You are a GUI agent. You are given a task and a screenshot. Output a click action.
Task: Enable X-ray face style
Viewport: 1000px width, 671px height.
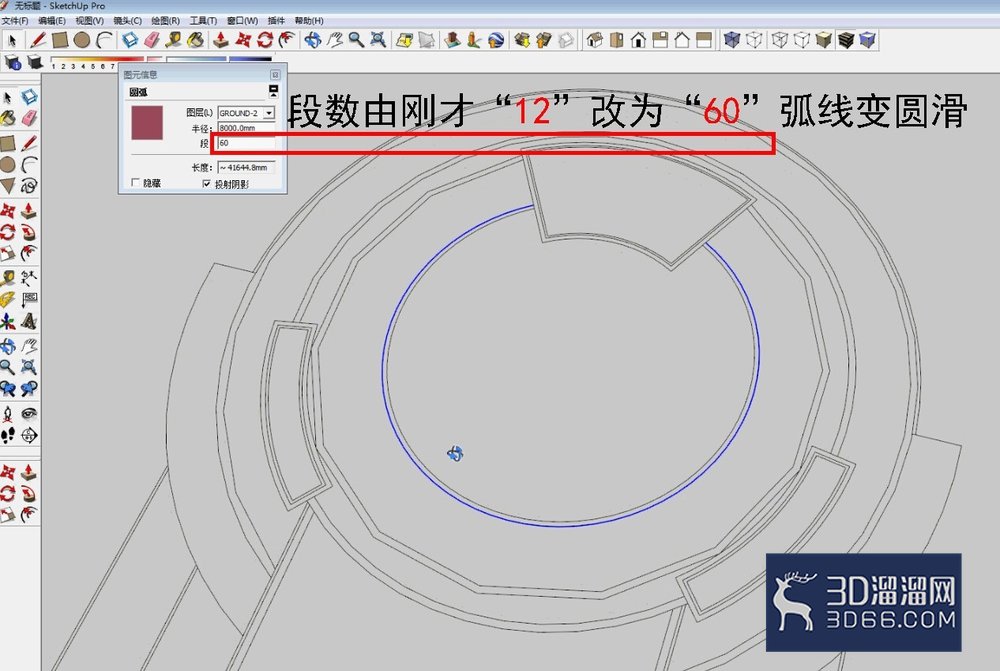[x=732, y=40]
